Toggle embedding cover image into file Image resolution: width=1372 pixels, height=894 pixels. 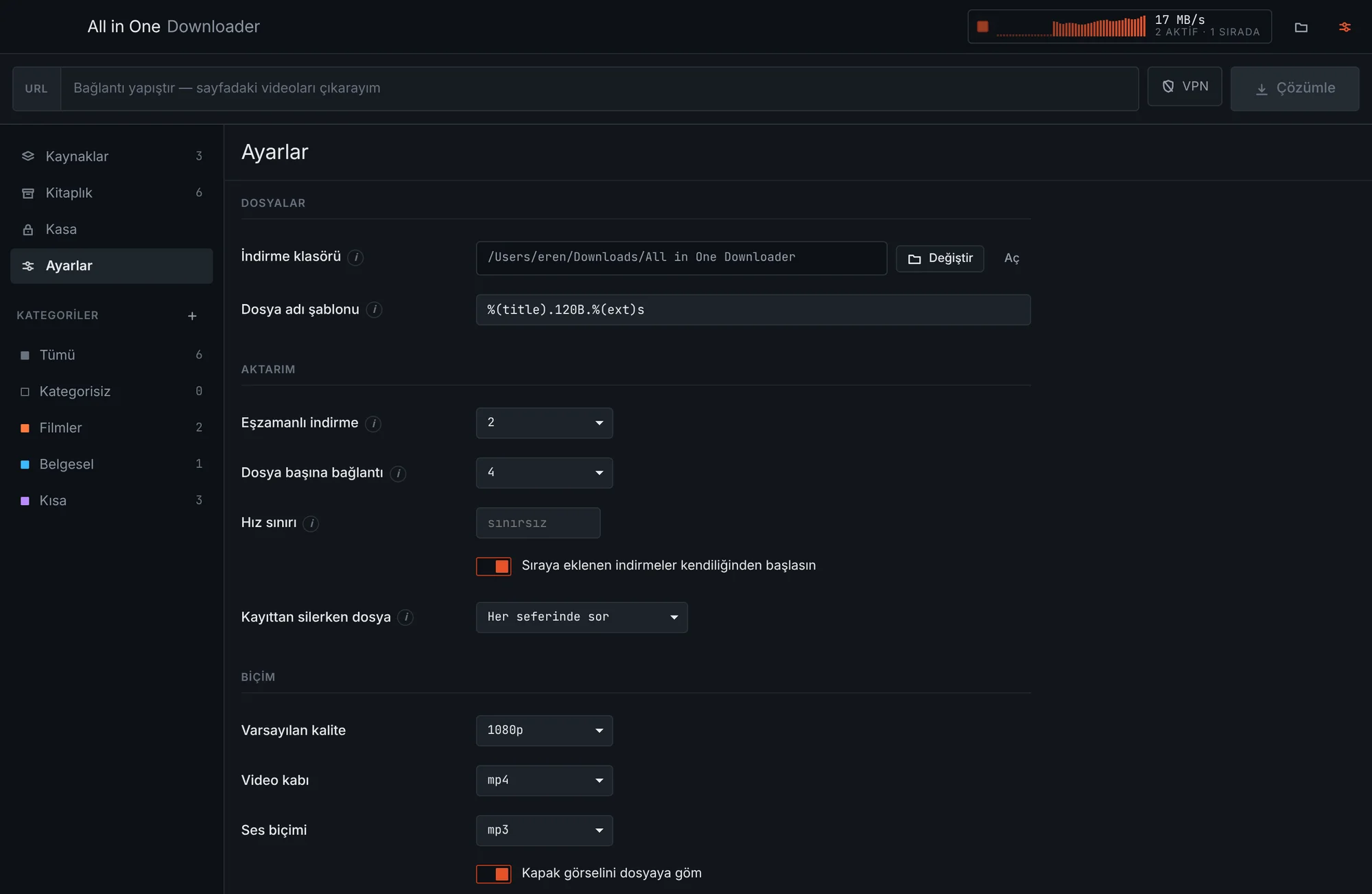coord(494,873)
